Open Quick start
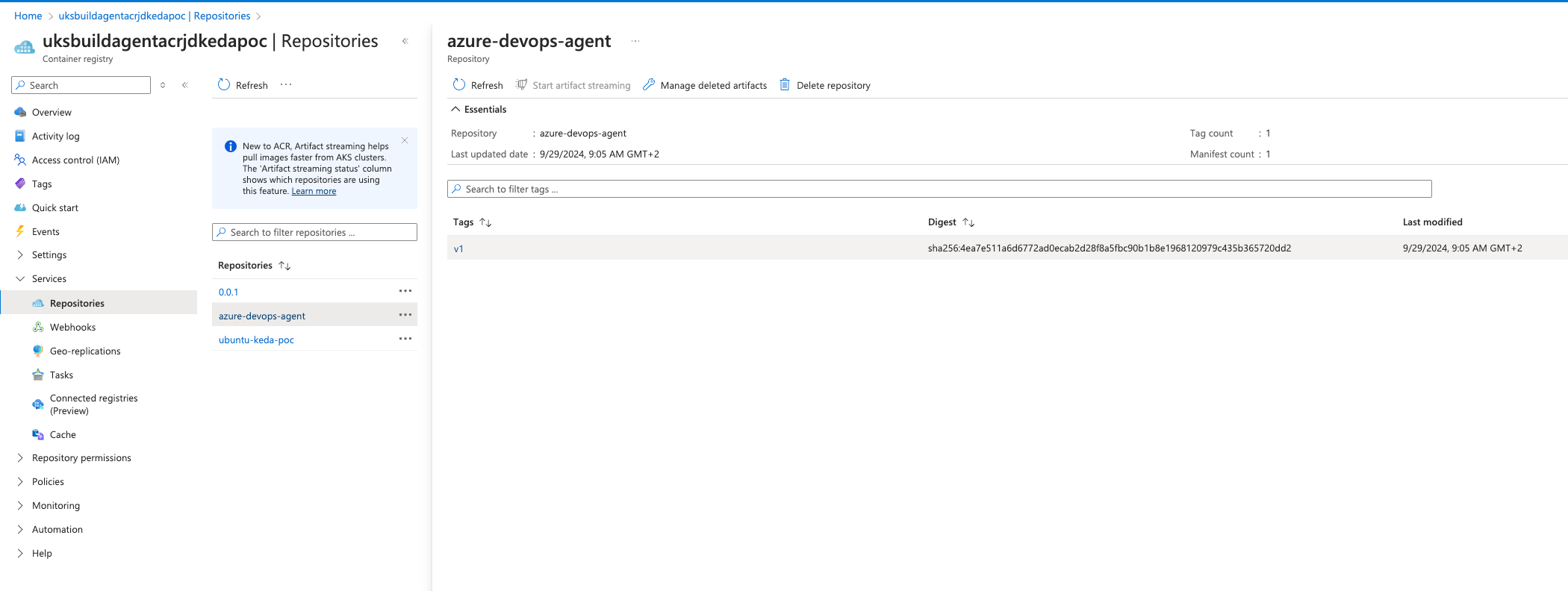Image resolution: width=1568 pixels, height=591 pixels. pyautogui.click(x=55, y=208)
